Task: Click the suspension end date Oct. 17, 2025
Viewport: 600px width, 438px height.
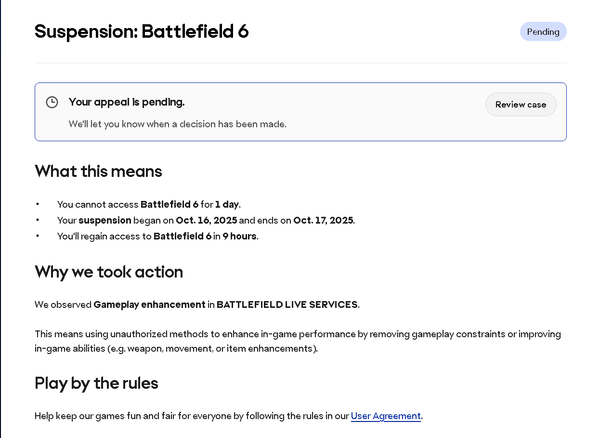Action: [x=323, y=220]
